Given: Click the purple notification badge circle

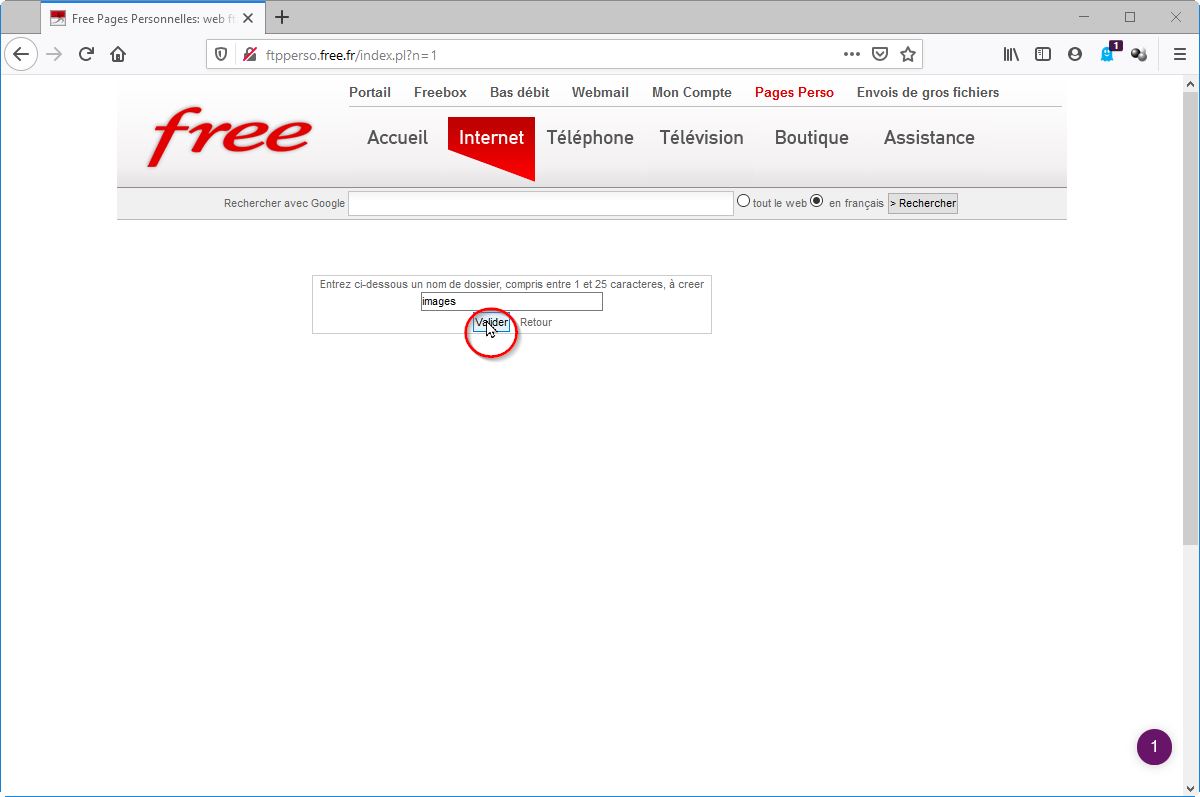Looking at the screenshot, I should (x=1154, y=747).
